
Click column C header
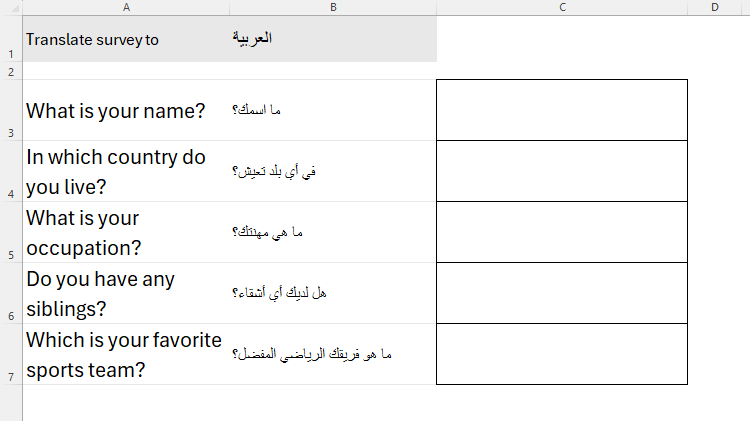[x=562, y=8]
